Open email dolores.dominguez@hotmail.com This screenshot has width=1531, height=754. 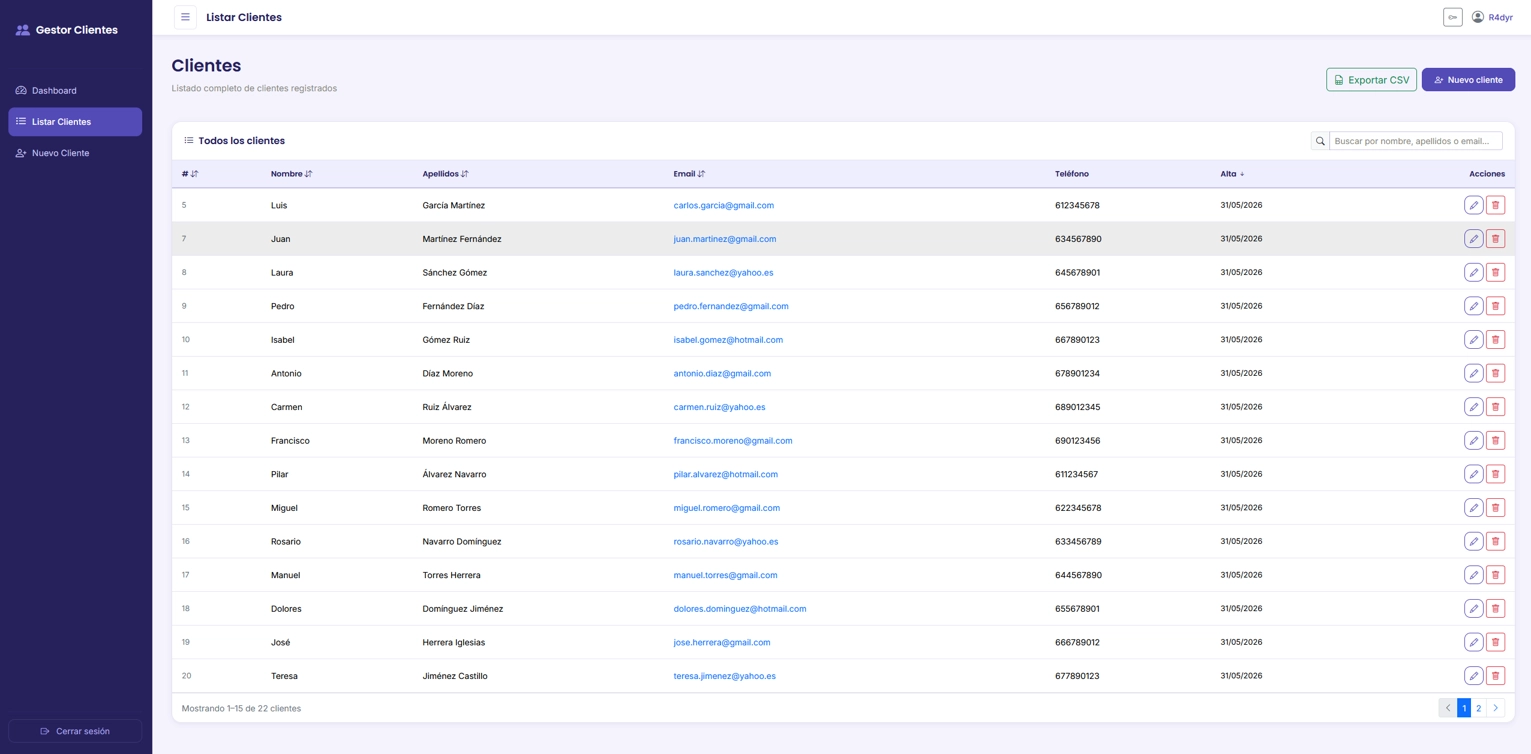pyautogui.click(x=740, y=608)
